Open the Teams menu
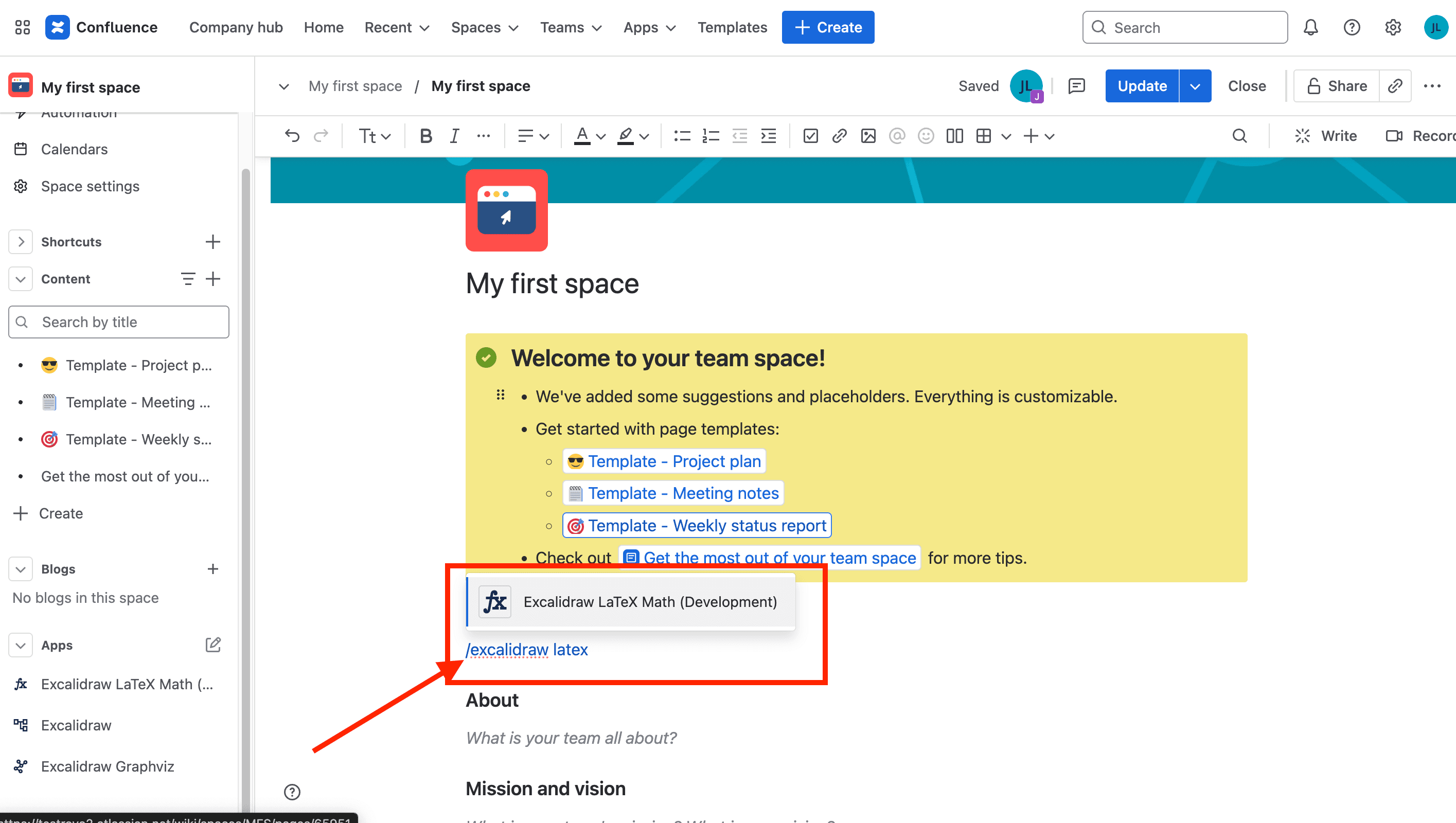1456x823 pixels. [x=571, y=27]
